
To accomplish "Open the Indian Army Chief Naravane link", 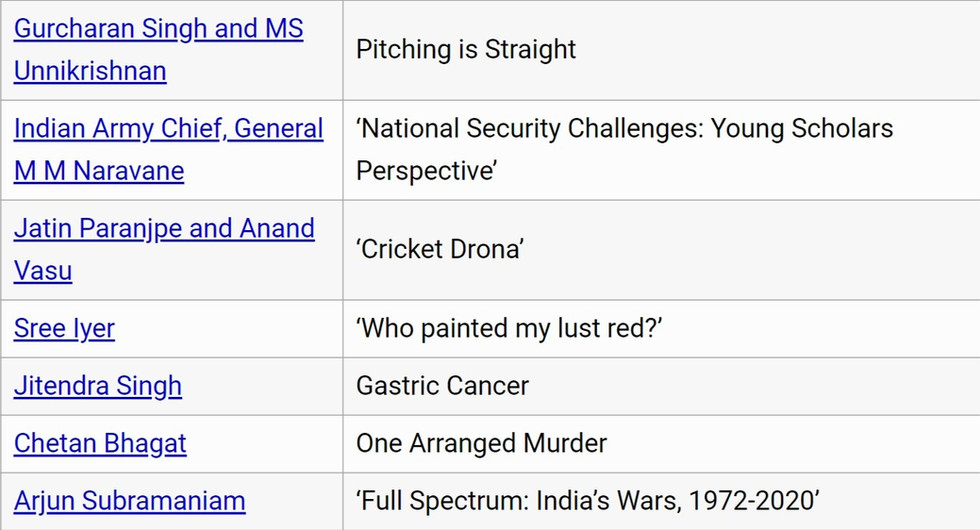I will (x=168, y=129).
